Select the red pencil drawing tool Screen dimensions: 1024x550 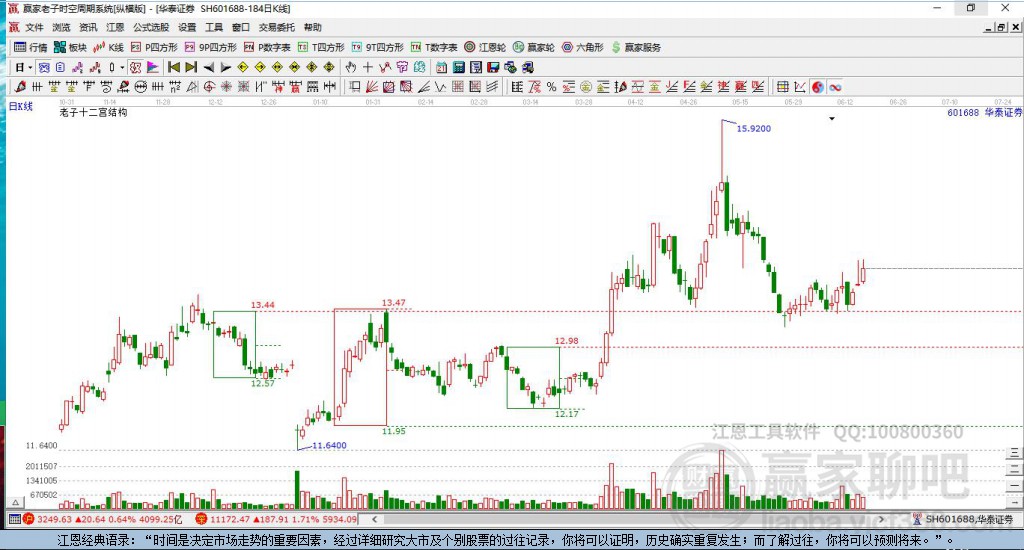pyautogui.click(x=20, y=87)
